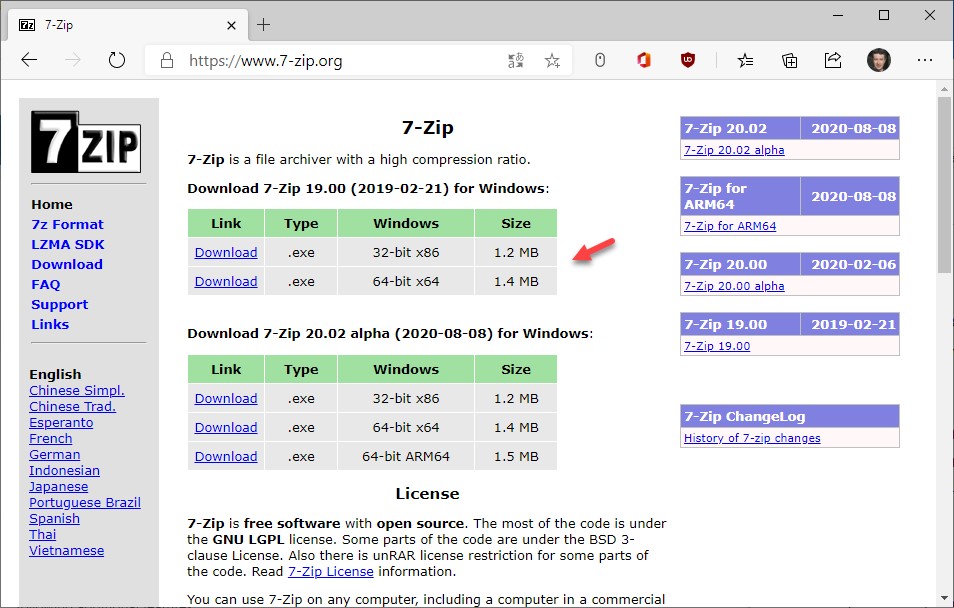Open the Favorites list icon
This screenshot has height=608, width=954.
point(745,60)
